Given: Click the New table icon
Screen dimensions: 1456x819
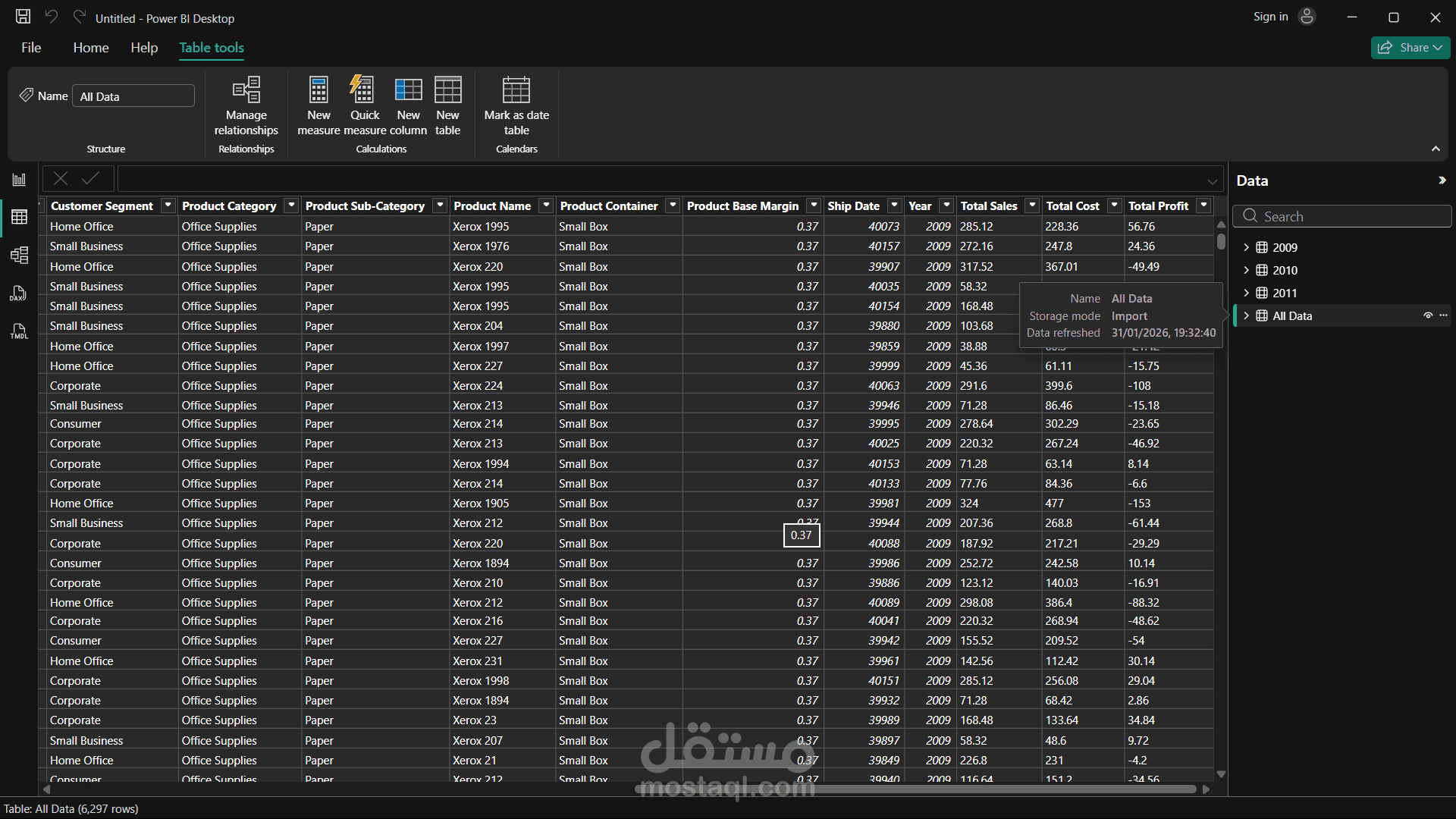Looking at the screenshot, I should (447, 91).
